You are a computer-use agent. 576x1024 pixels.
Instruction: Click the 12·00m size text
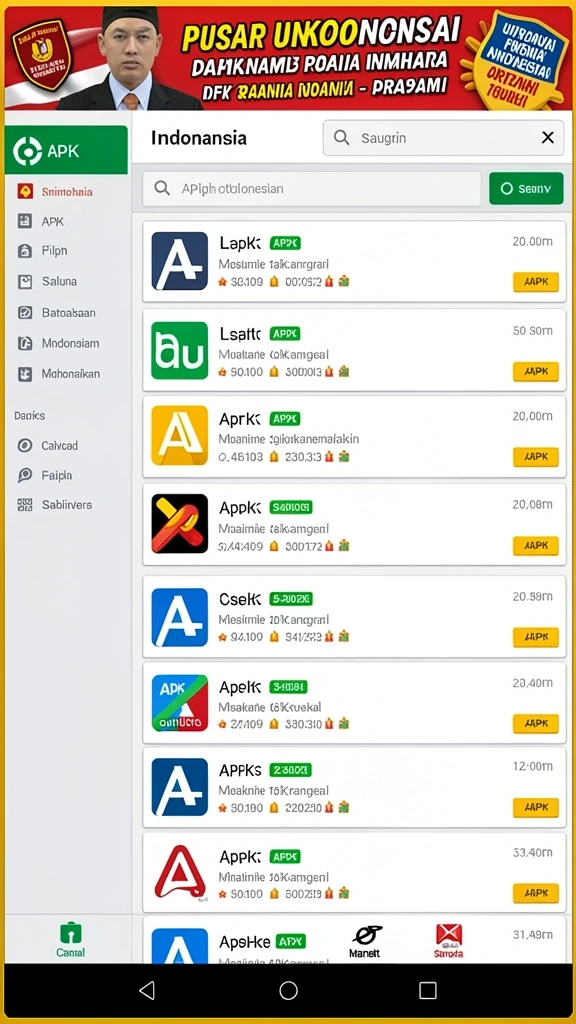pos(533,769)
